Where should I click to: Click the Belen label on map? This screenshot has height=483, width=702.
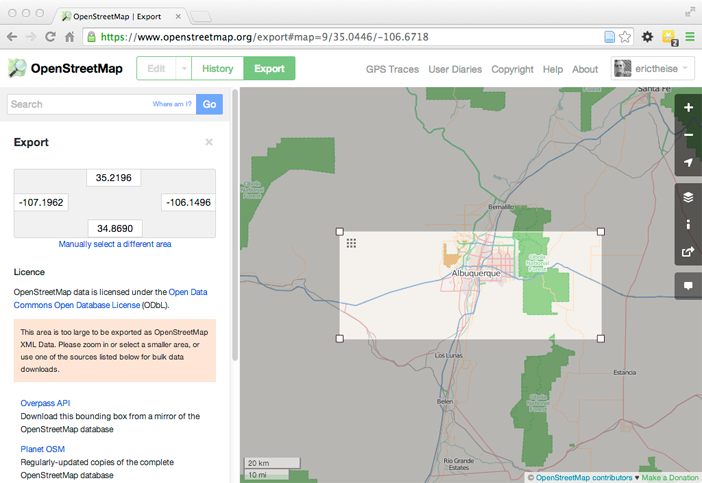point(445,402)
